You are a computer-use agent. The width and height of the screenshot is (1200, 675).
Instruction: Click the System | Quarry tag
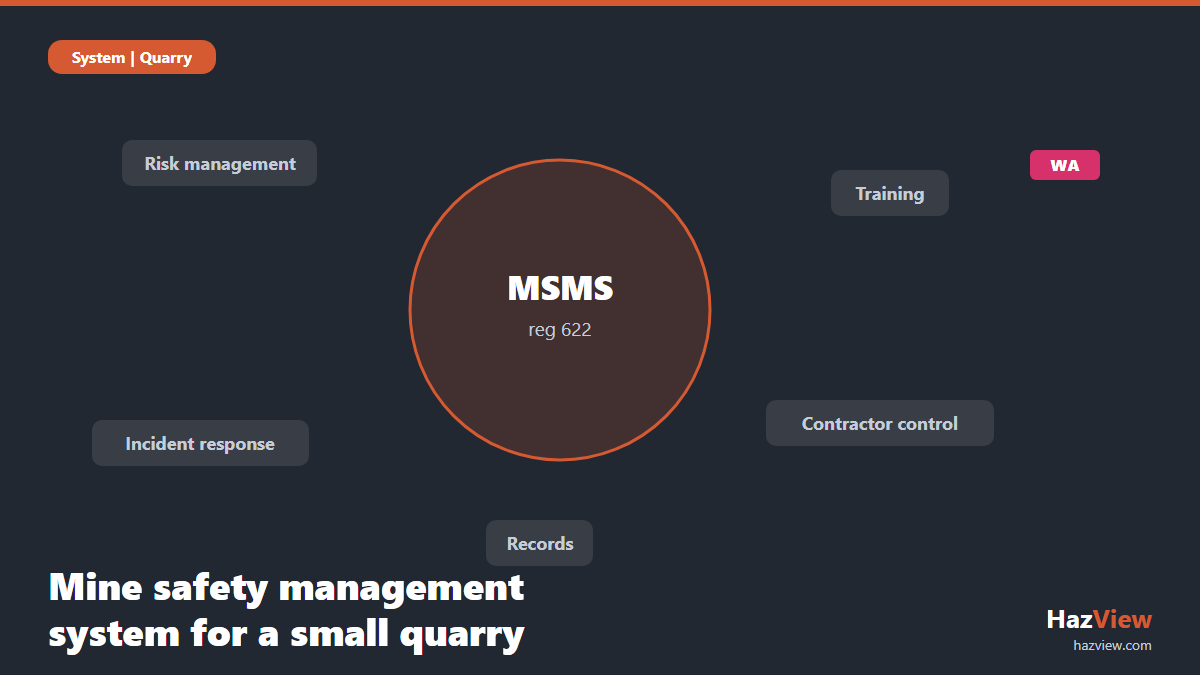click(132, 57)
